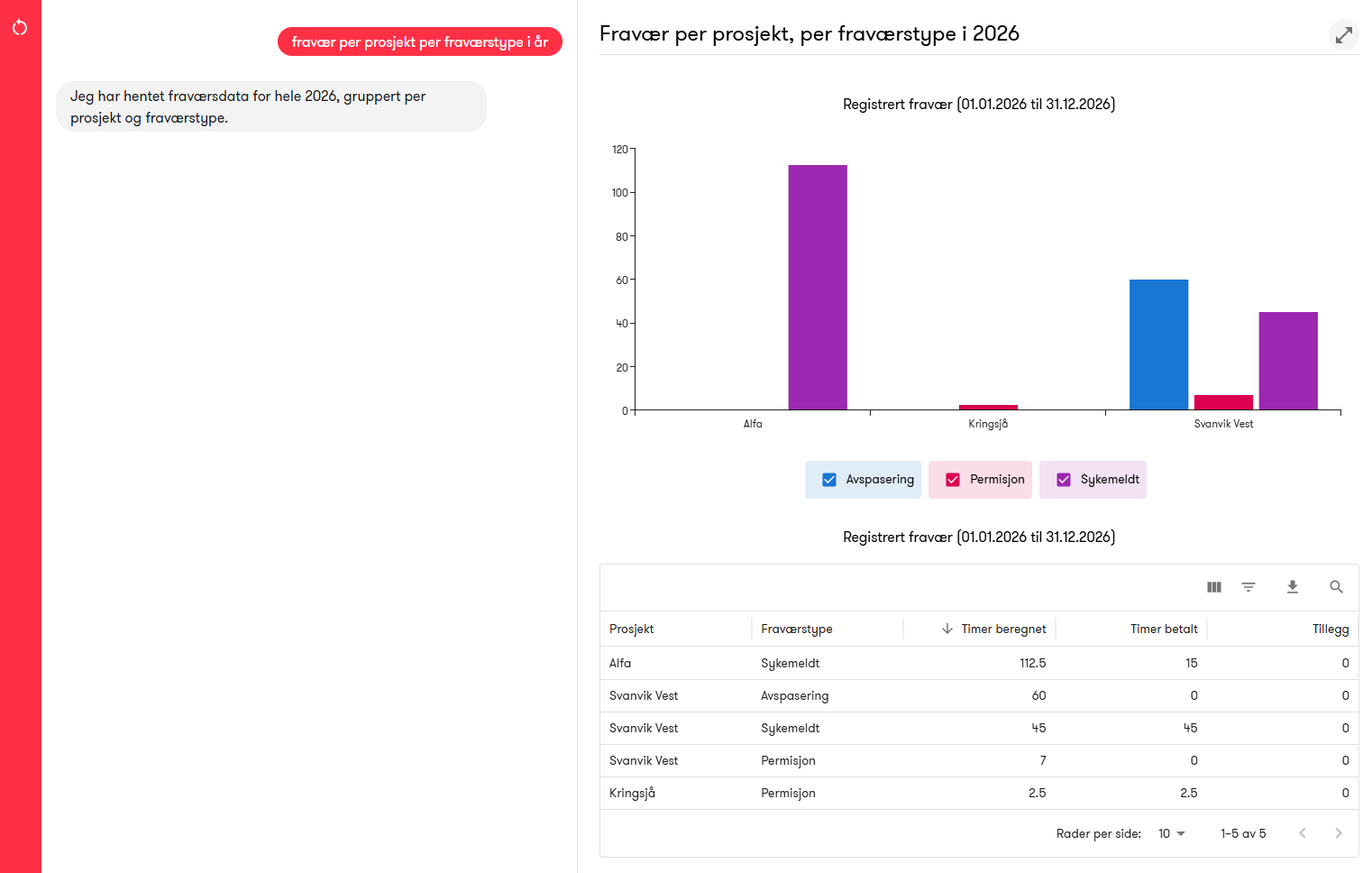Disable the Sykemeldt series checkbox
1372x873 pixels.
(1064, 480)
